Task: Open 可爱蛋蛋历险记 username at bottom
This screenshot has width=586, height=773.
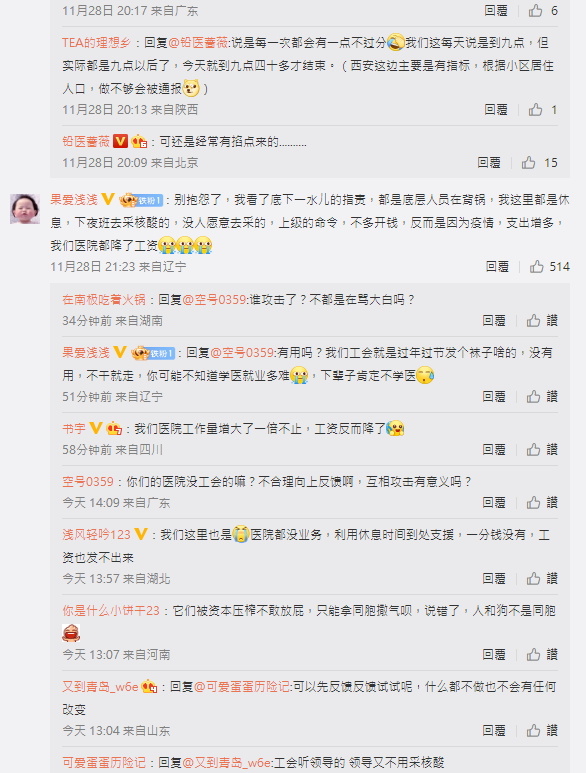Action: [x=104, y=763]
